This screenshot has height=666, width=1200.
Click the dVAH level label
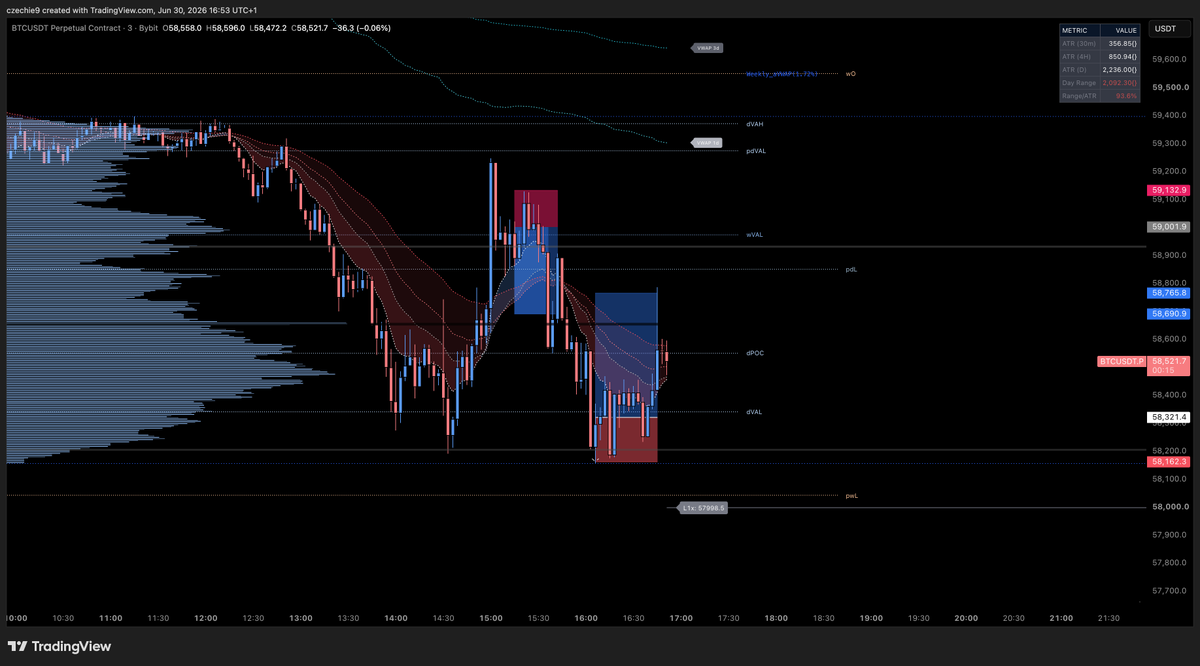coord(755,124)
